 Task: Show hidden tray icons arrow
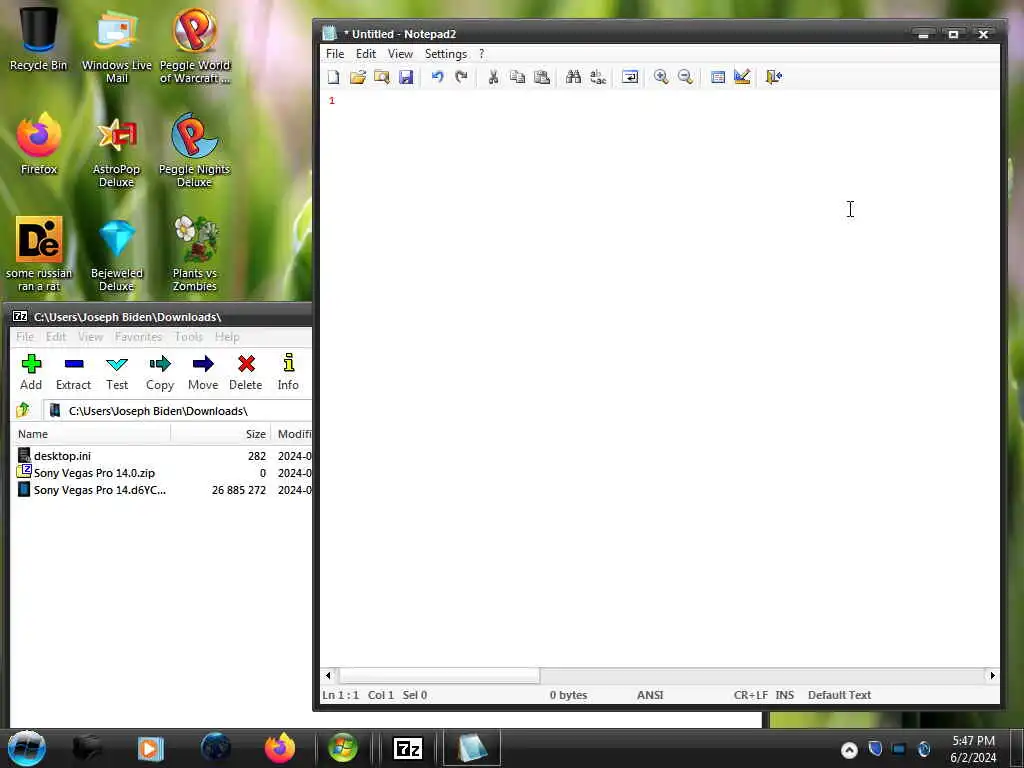pyautogui.click(x=849, y=750)
